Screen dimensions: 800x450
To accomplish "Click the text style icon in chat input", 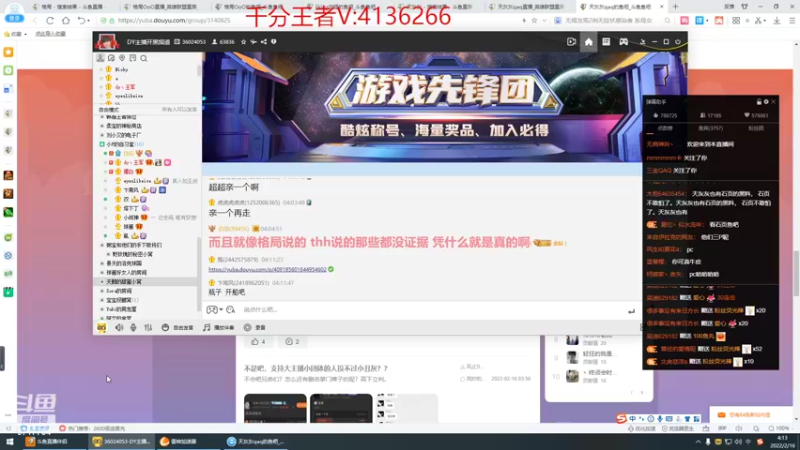I will [231, 310].
